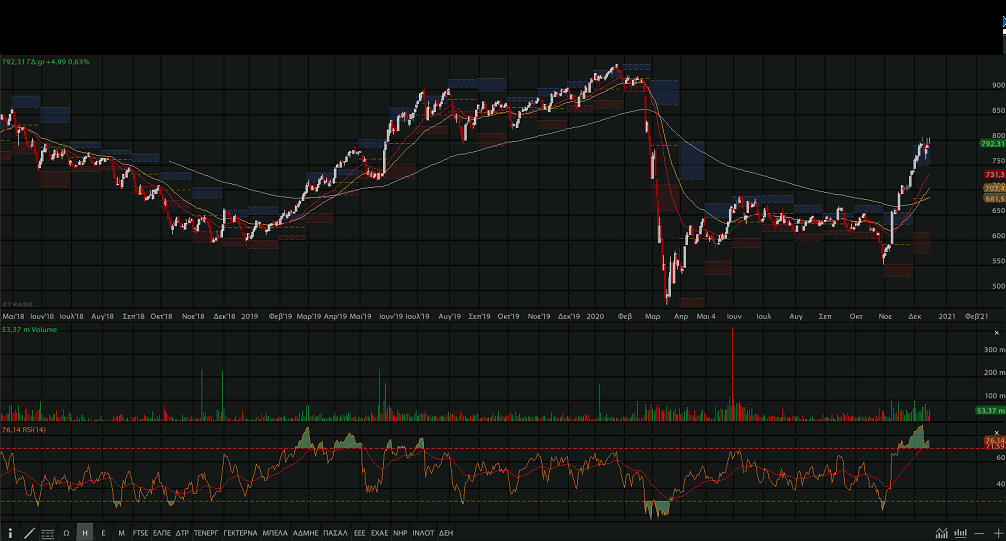Viewport: 1006px width, 541px height.
Task: Close the Volume panel
Action: pos(996,332)
